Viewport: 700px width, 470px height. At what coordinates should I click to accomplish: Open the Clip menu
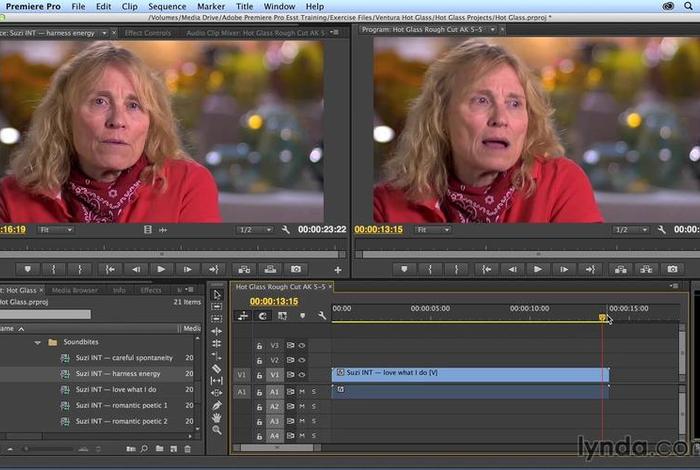coord(129,6)
